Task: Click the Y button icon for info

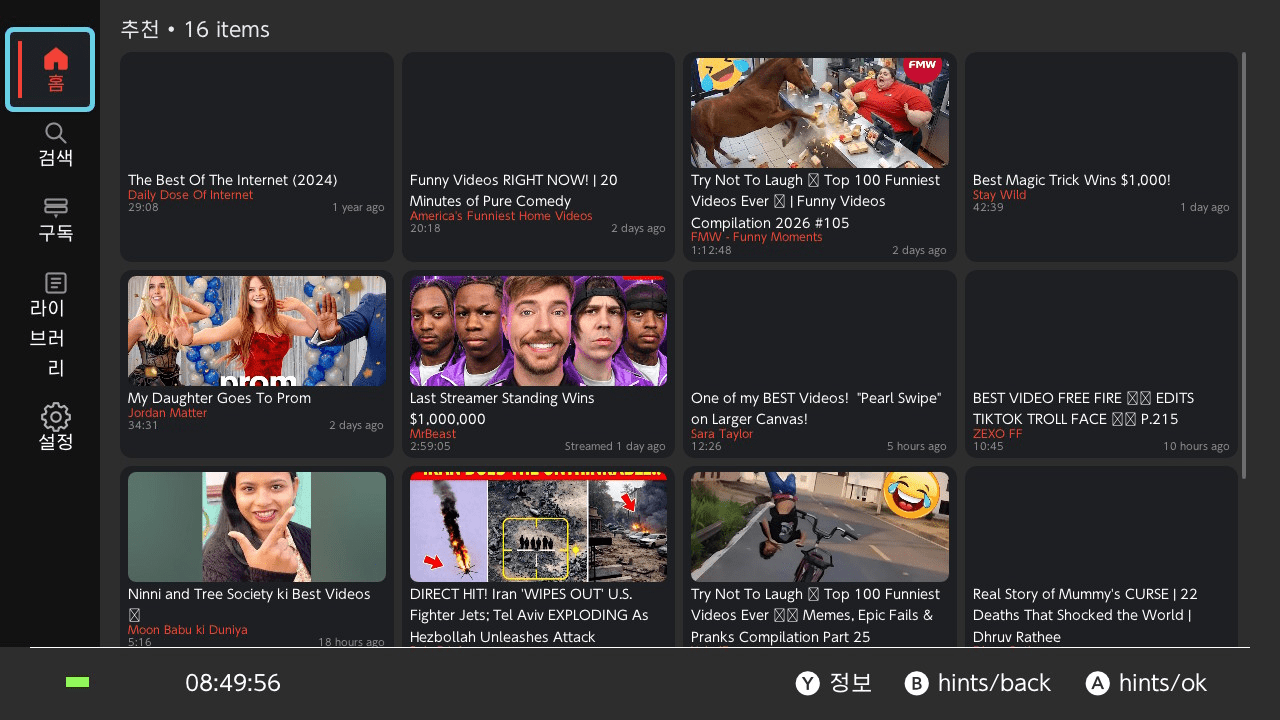Action: (x=808, y=683)
